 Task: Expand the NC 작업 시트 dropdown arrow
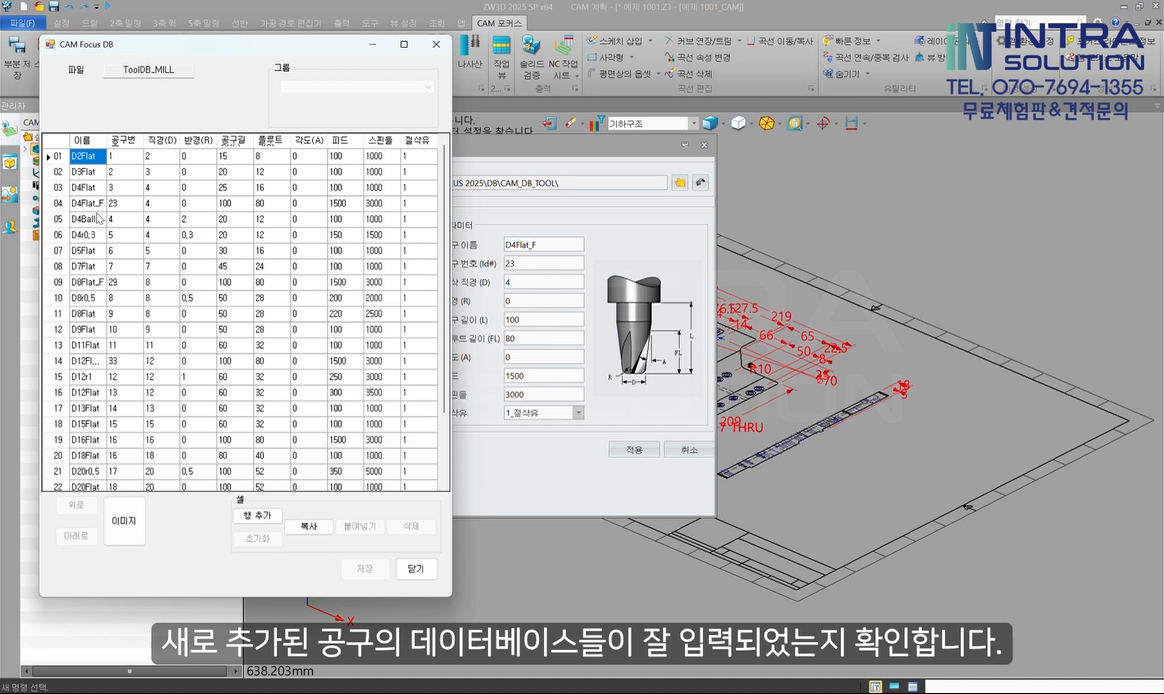pos(577,75)
